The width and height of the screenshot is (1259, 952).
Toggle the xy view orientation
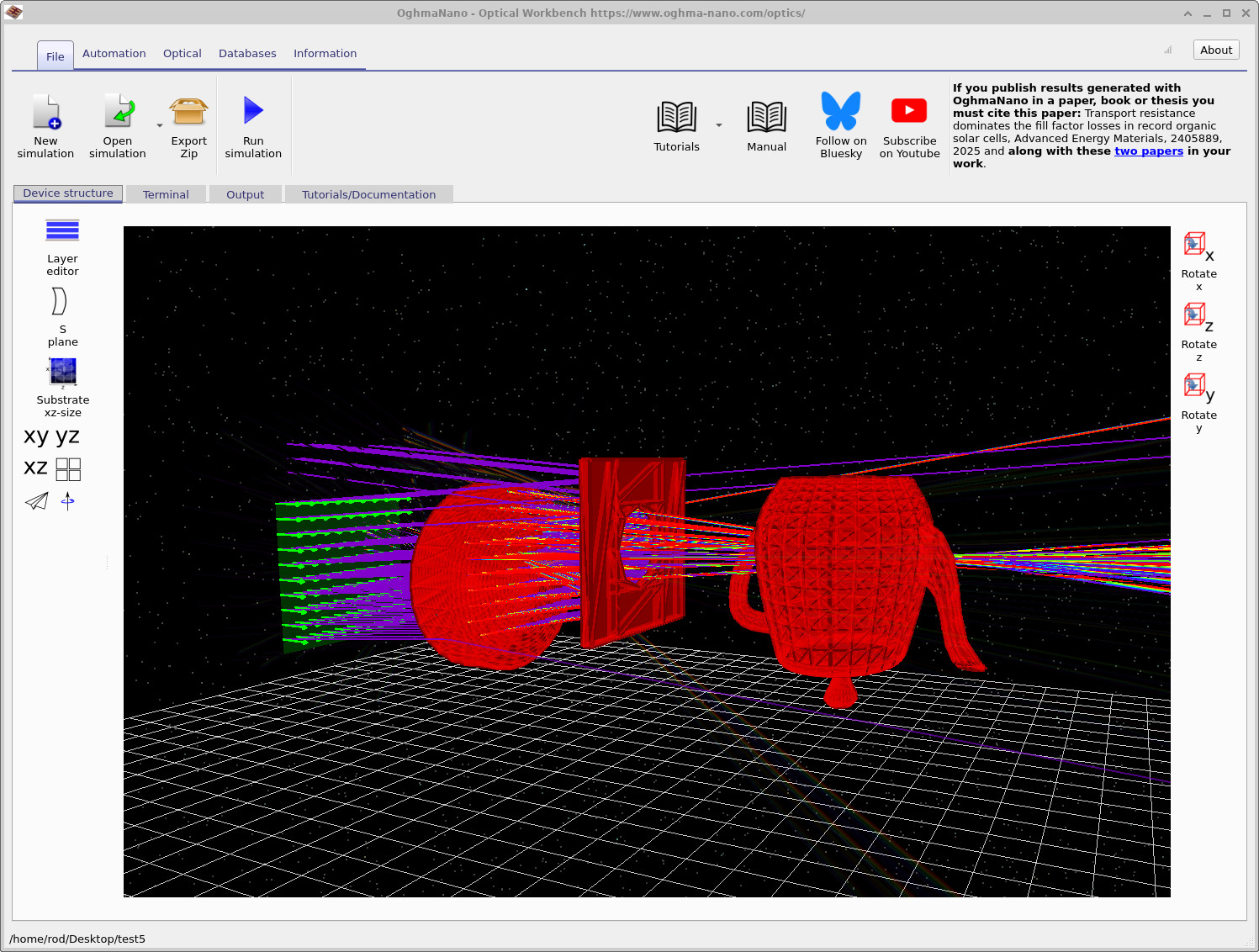tap(34, 436)
